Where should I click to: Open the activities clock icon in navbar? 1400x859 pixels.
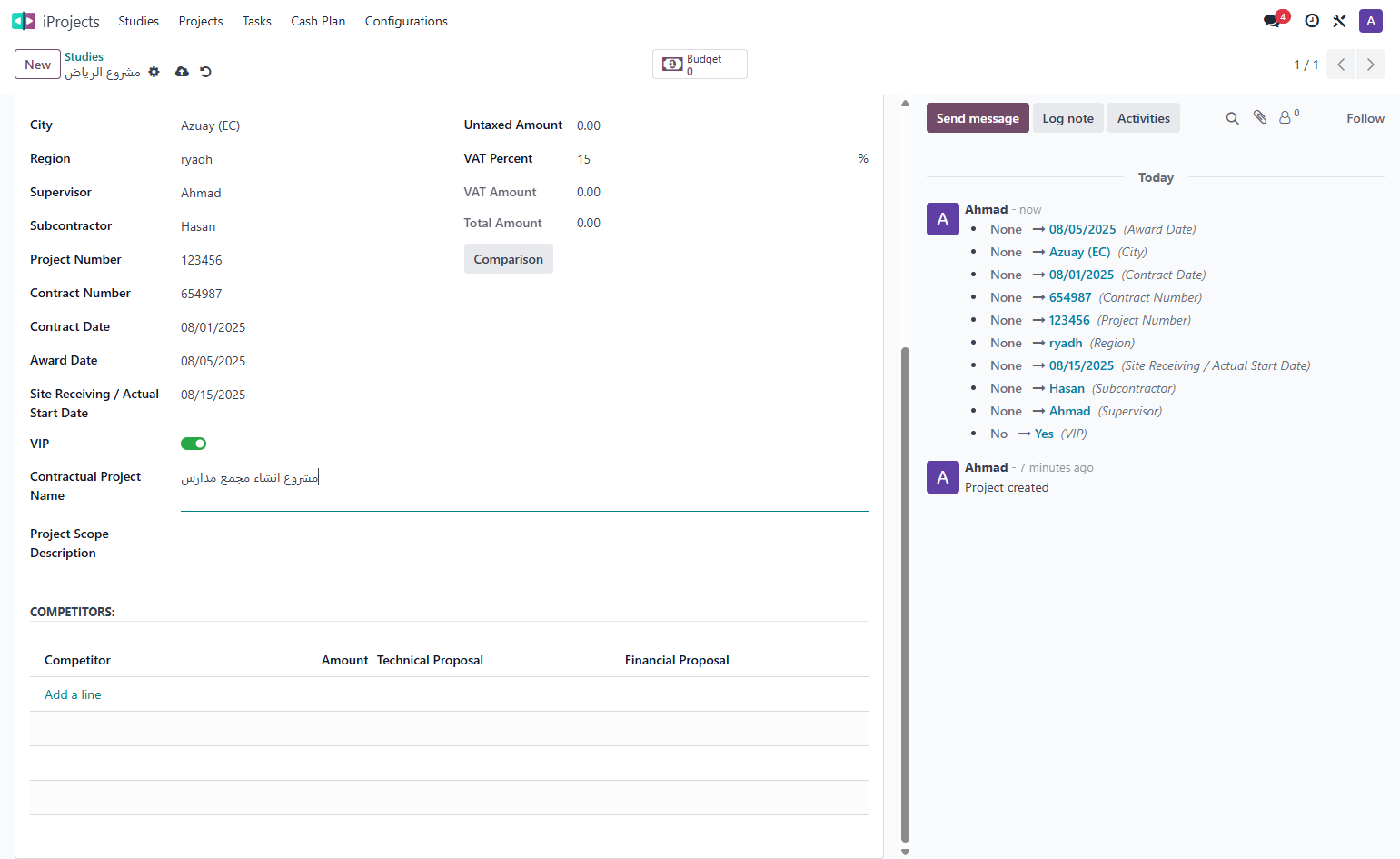(x=1312, y=21)
